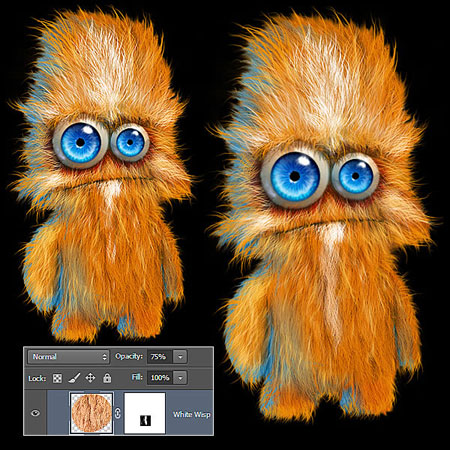Open the Fill slider arrow
Image resolution: width=450 pixels, height=450 pixels.
[x=180, y=378]
